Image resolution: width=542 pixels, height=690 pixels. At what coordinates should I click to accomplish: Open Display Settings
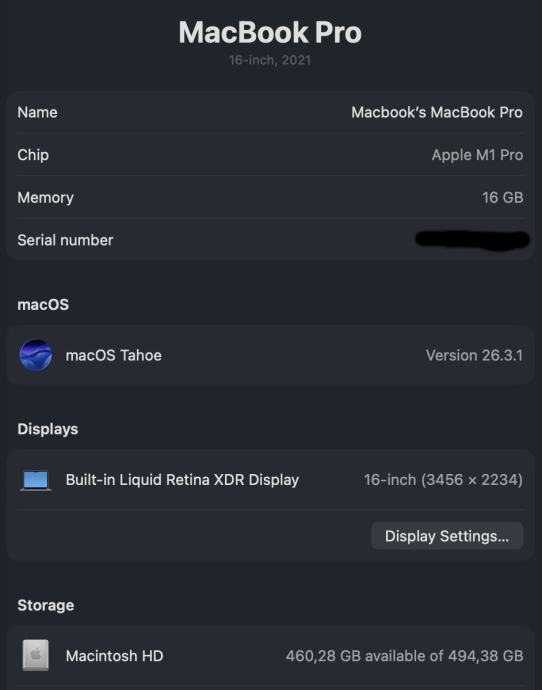click(447, 536)
